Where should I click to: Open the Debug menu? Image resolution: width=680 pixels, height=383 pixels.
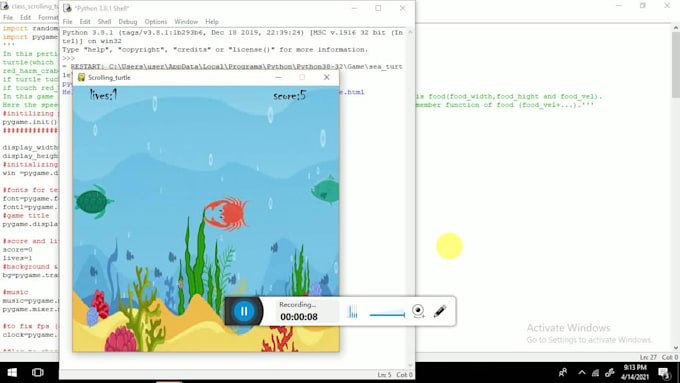point(128,22)
